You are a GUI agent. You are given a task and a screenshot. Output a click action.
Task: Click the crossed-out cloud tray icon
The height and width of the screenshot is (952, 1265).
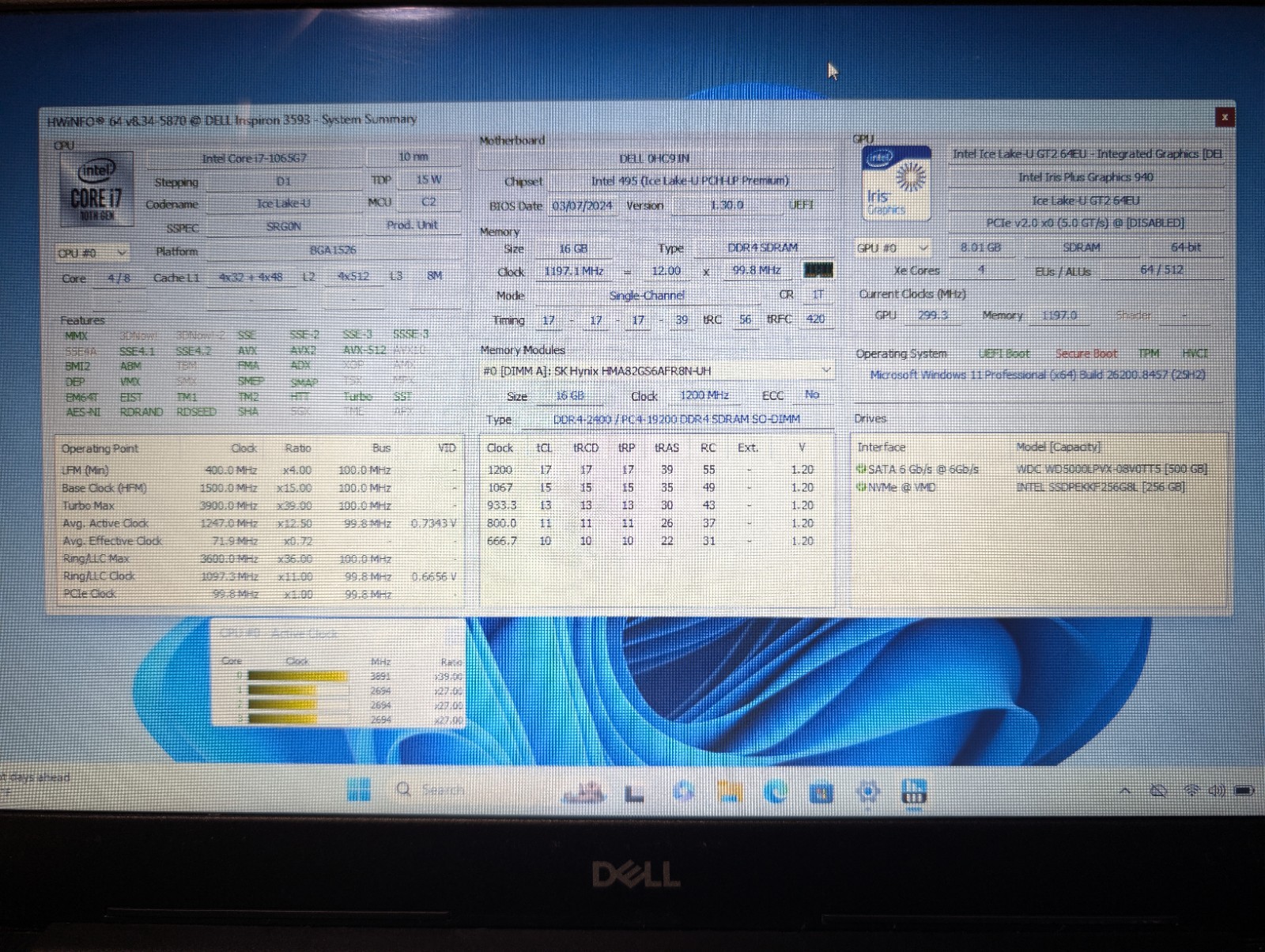(x=1158, y=791)
